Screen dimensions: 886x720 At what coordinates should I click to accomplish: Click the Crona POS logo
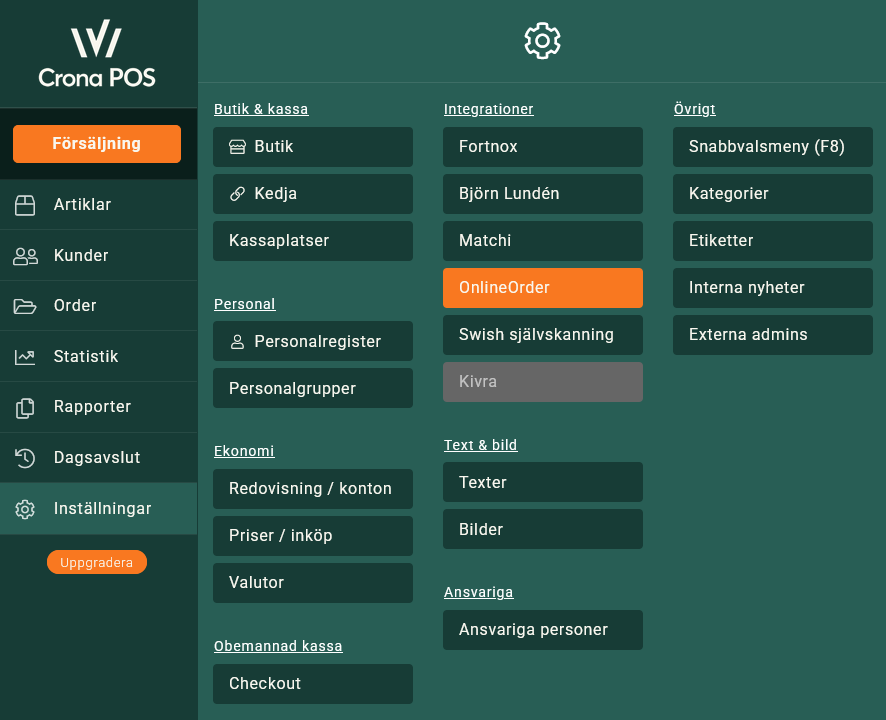pyautogui.click(x=97, y=56)
